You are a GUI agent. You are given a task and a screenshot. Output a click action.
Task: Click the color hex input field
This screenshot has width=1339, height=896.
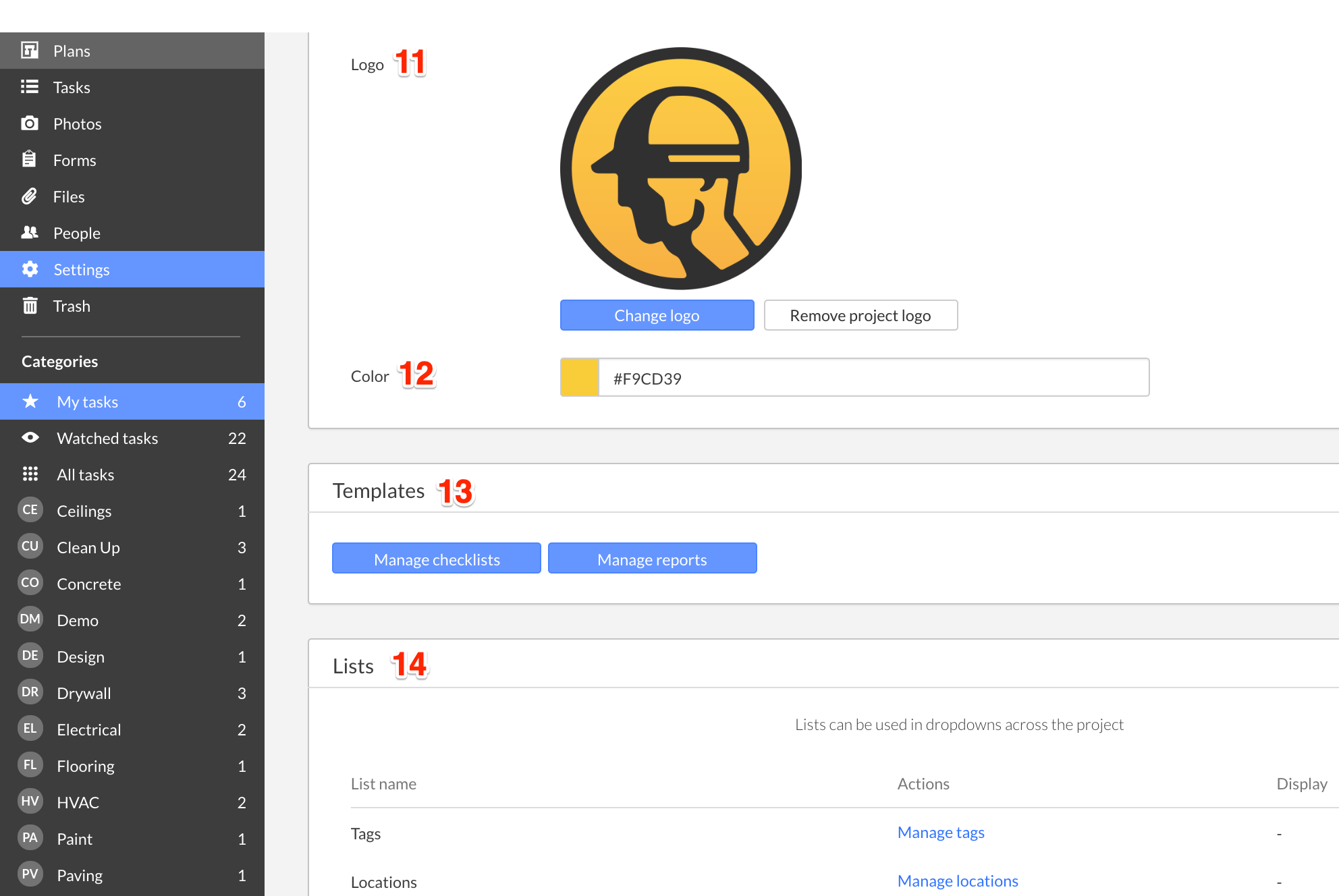(x=874, y=377)
